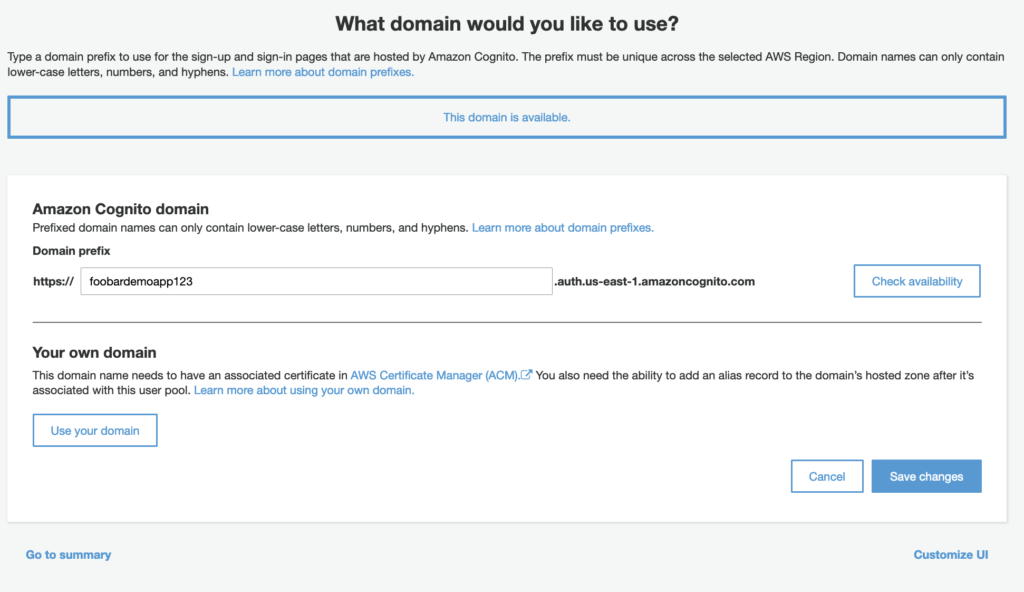The height and width of the screenshot is (592, 1024).
Task: Click the Use your domain button
Action: (x=95, y=430)
